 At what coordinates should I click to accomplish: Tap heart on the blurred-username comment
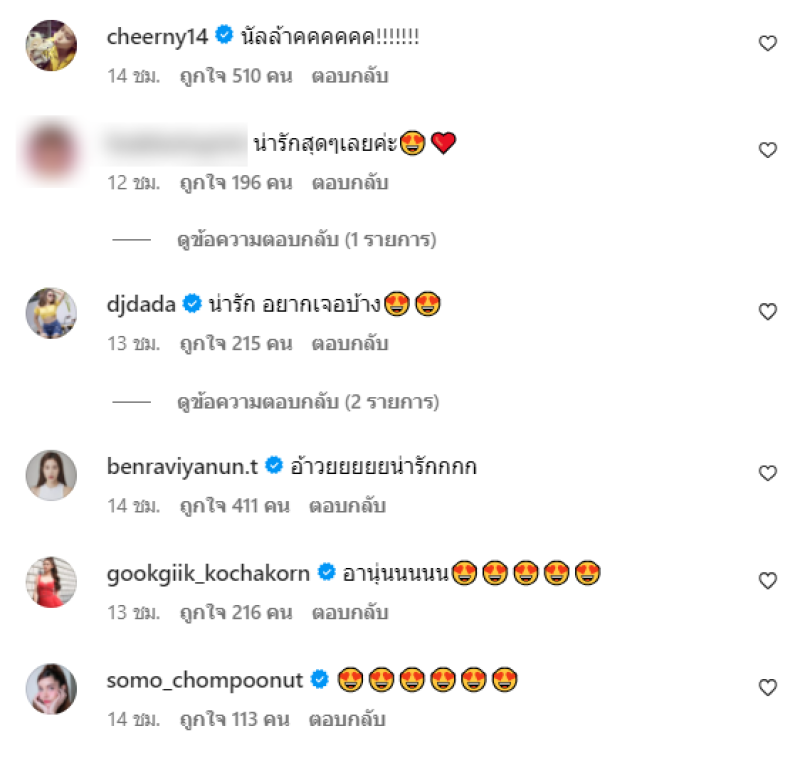tap(767, 151)
